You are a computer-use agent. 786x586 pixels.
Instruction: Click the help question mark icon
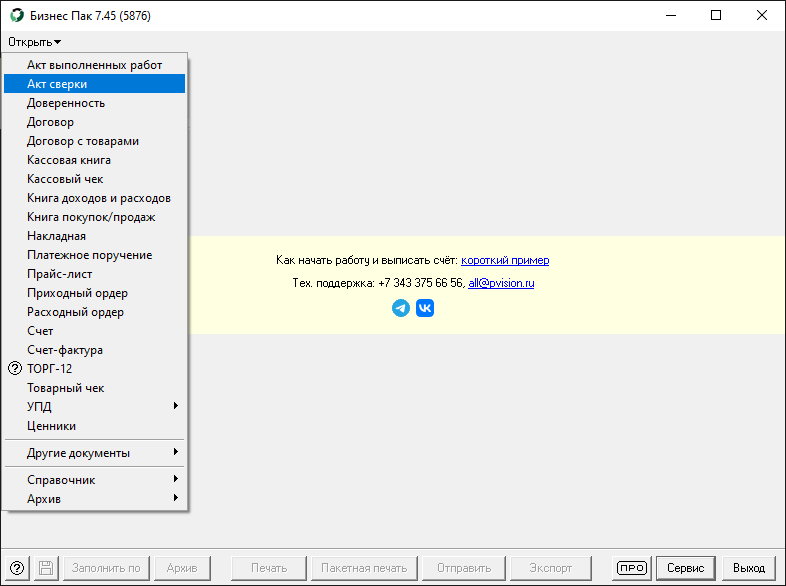(x=18, y=568)
